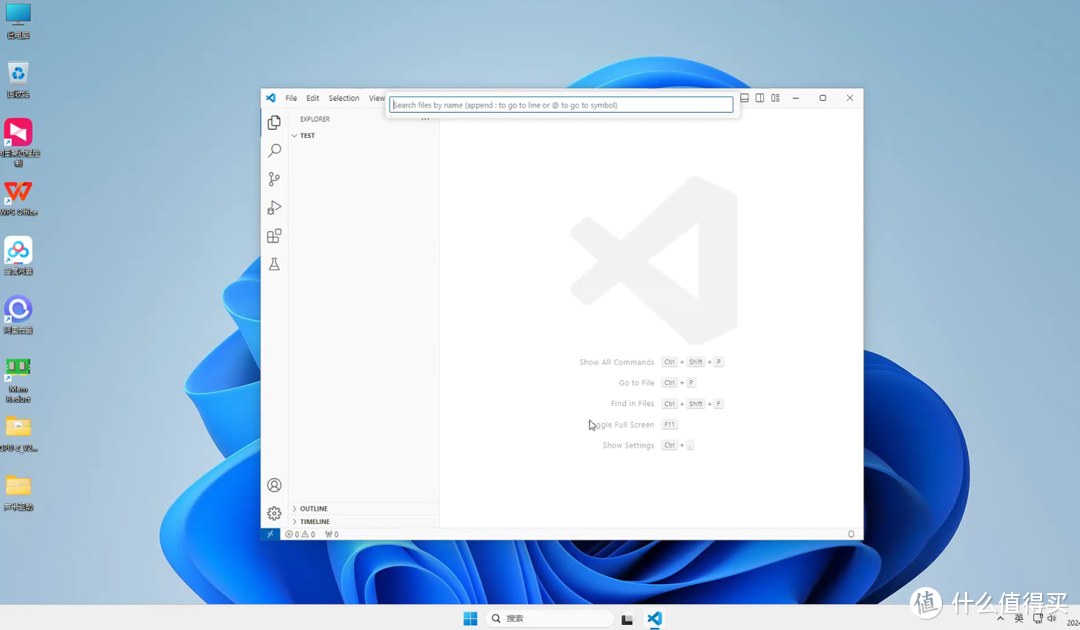Open the Customize Layout control
Screen dimensions: 1080x630
click(x=775, y=98)
